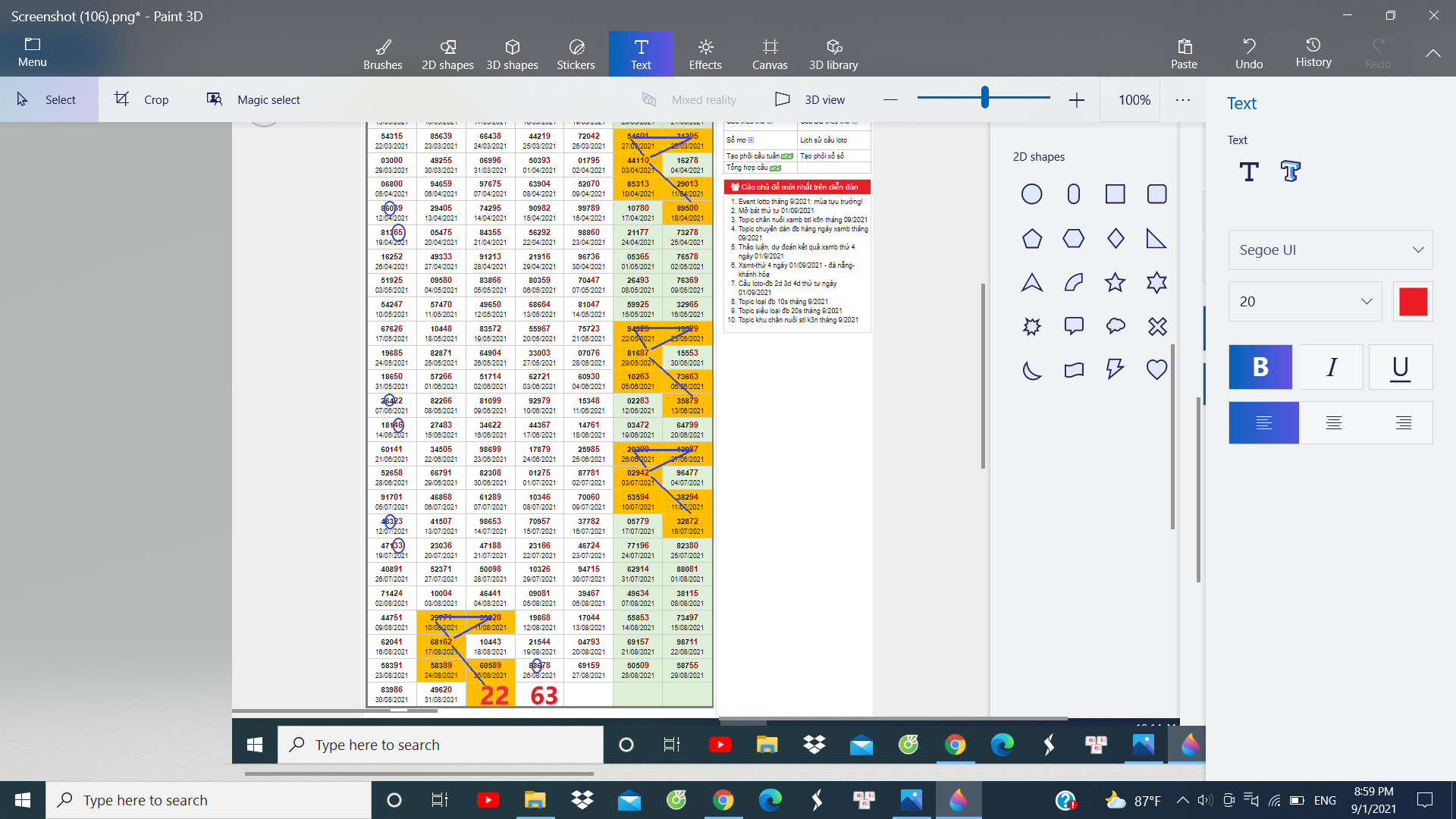The width and height of the screenshot is (1456, 819).
Task: Open the Stickers tab
Action: (576, 54)
